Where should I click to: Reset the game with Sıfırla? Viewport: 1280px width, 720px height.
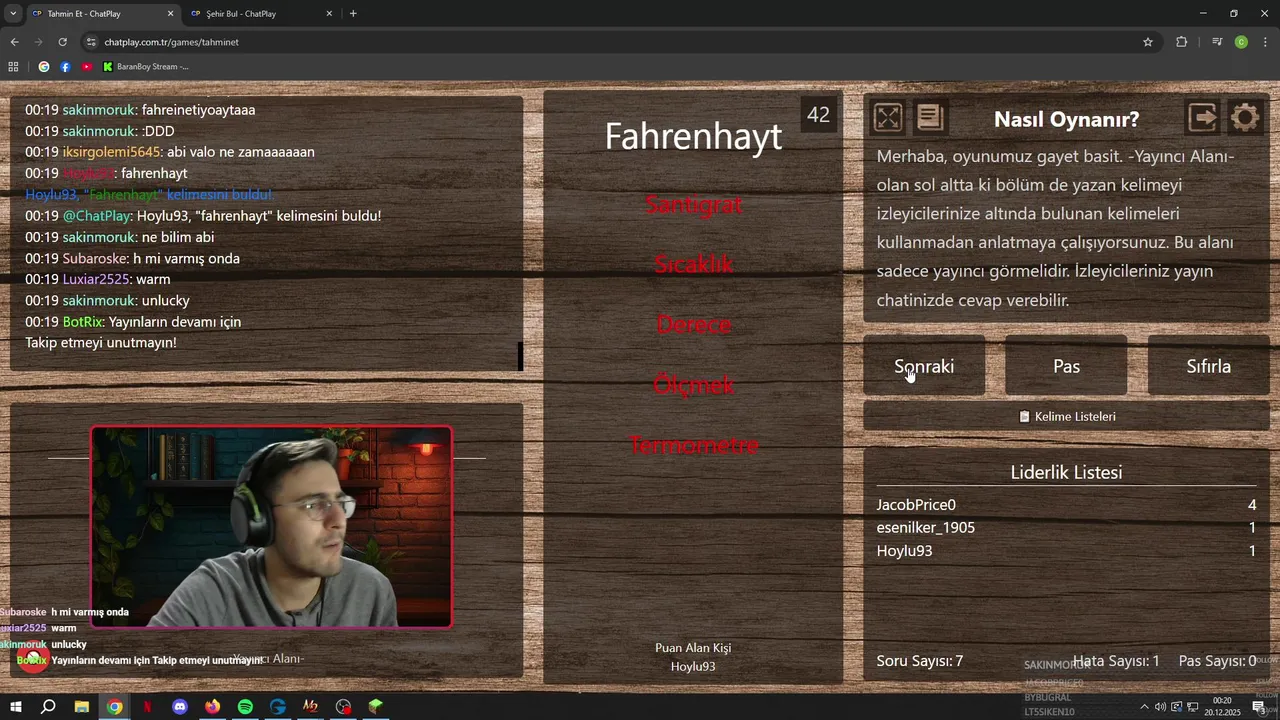[x=1208, y=366]
